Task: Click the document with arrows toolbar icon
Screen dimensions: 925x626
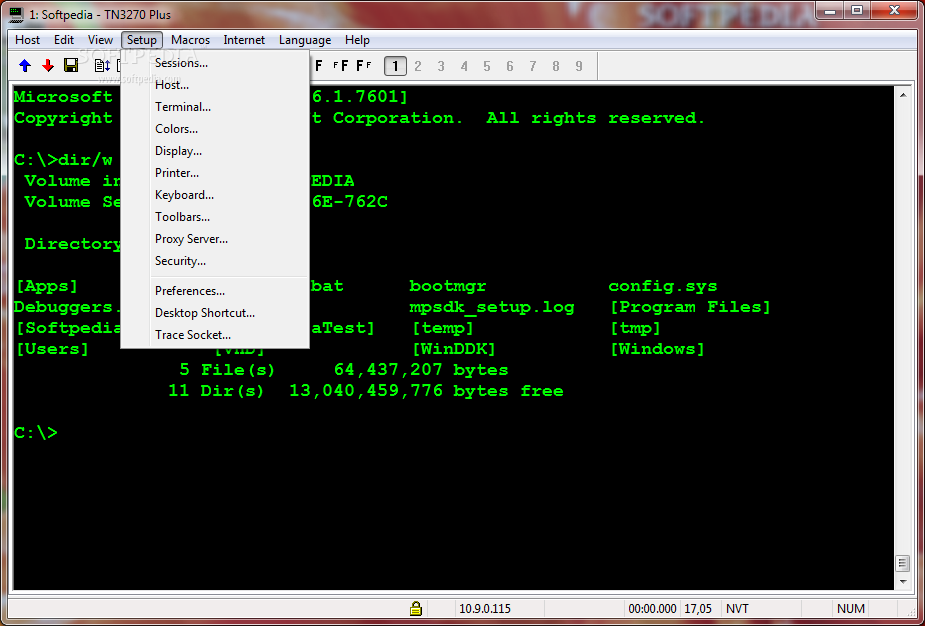Action: click(103, 65)
